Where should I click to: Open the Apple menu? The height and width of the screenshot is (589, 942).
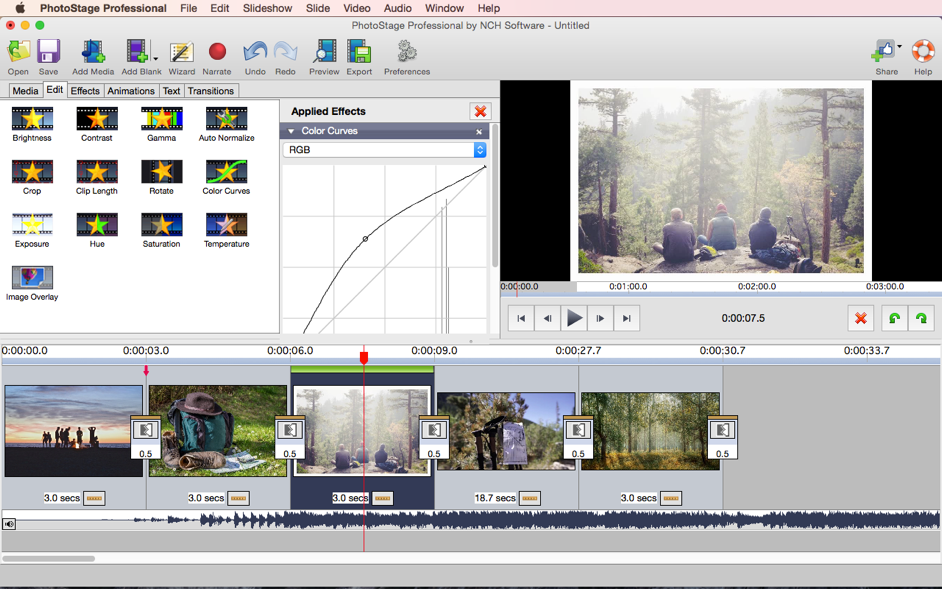(x=20, y=8)
